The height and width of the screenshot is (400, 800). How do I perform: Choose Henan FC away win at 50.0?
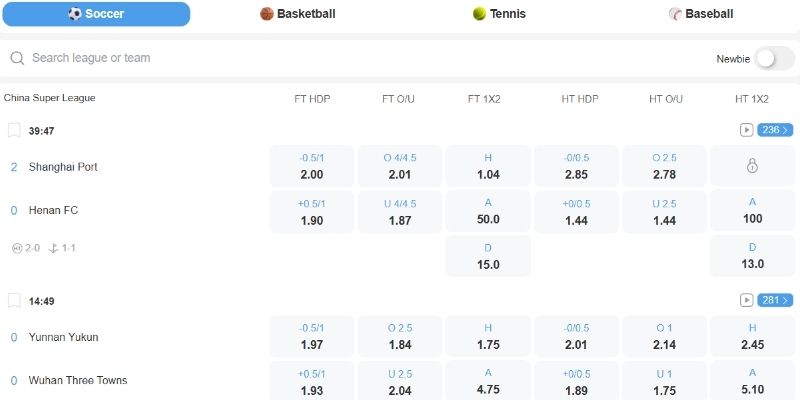(488, 211)
